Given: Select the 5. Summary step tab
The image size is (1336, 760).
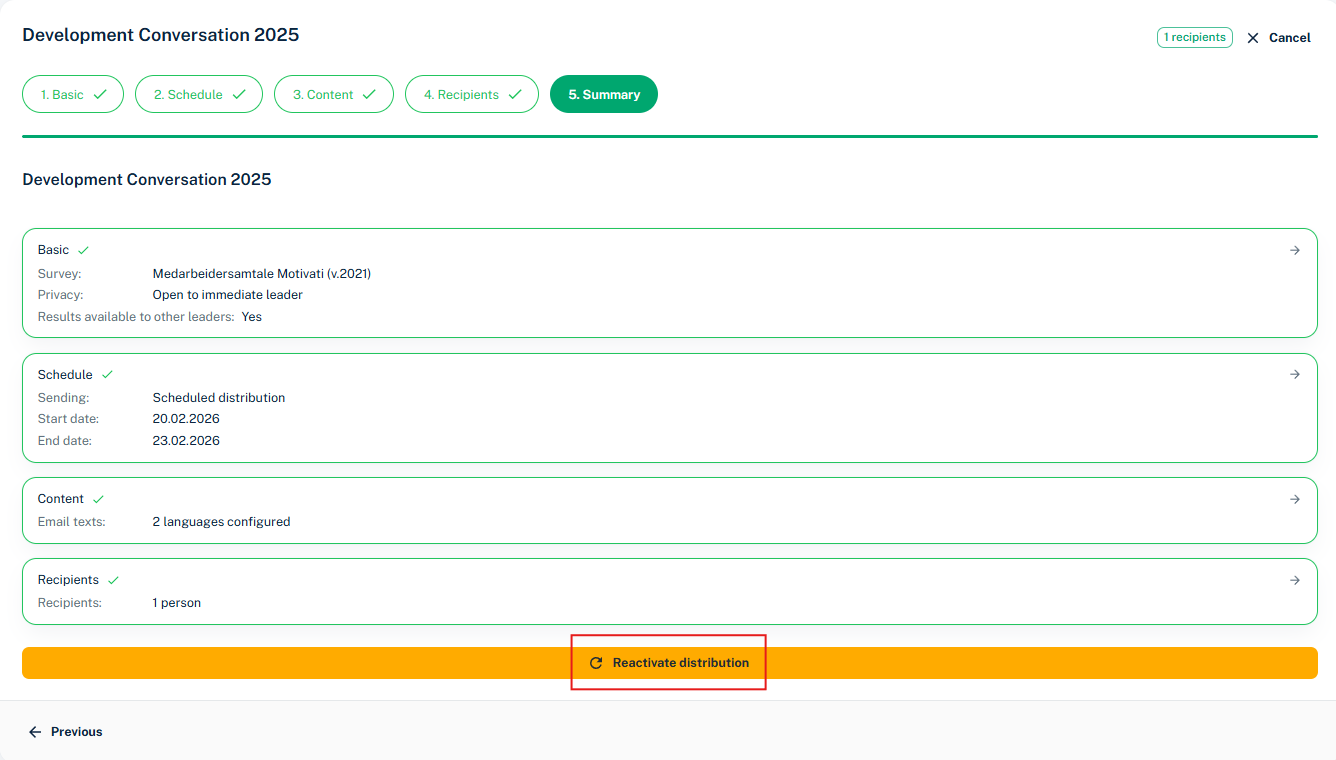Looking at the screenshot, I should [x=604, y=95].
